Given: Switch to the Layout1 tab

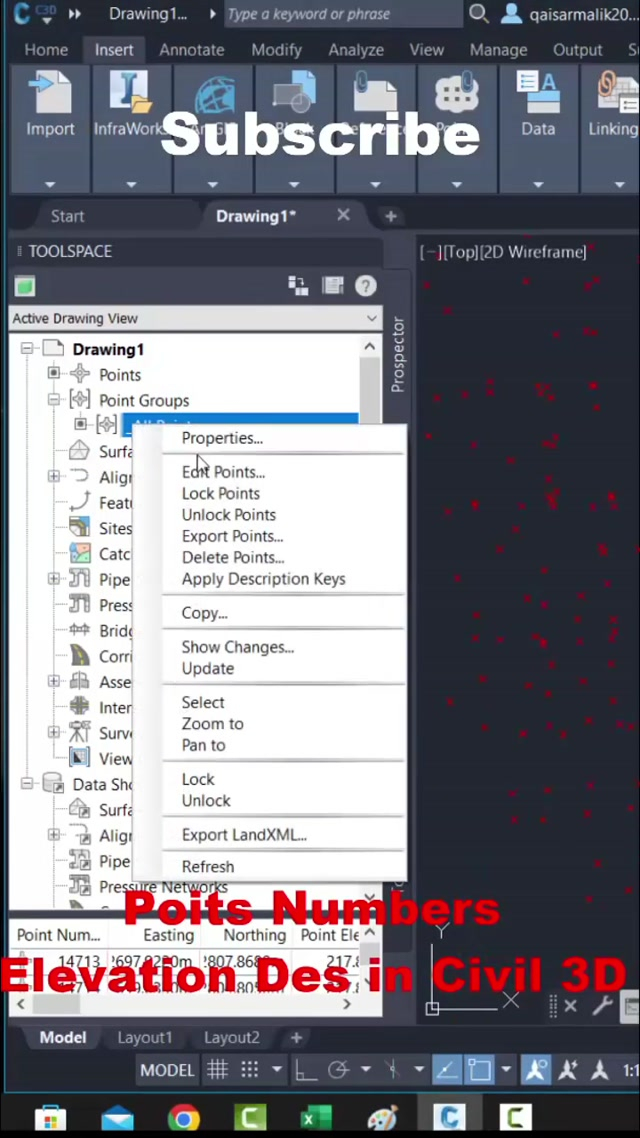Looking at the screenshot, I should click(144, 1037).
